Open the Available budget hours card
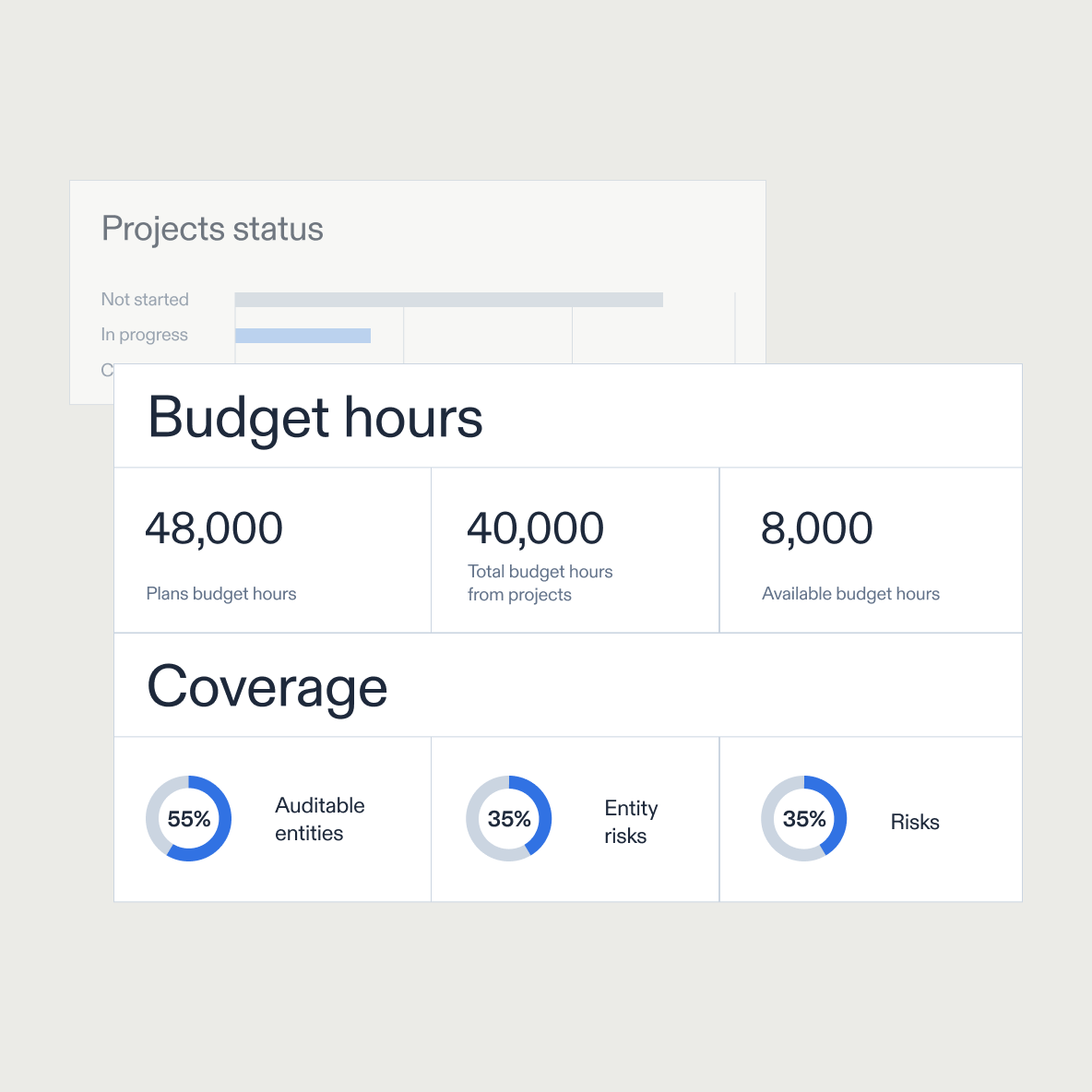Viewport: 1092px width, 1092px height. [870, 551]
